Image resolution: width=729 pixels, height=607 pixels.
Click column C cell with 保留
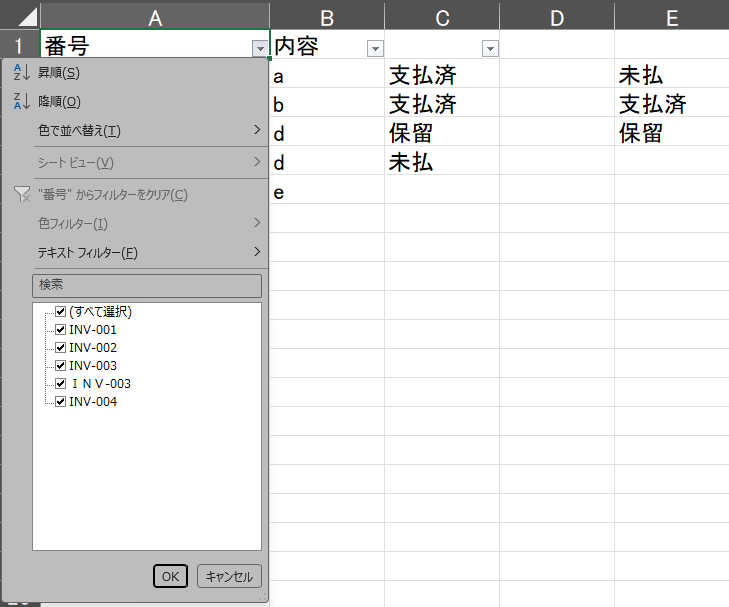coord(442,132)
